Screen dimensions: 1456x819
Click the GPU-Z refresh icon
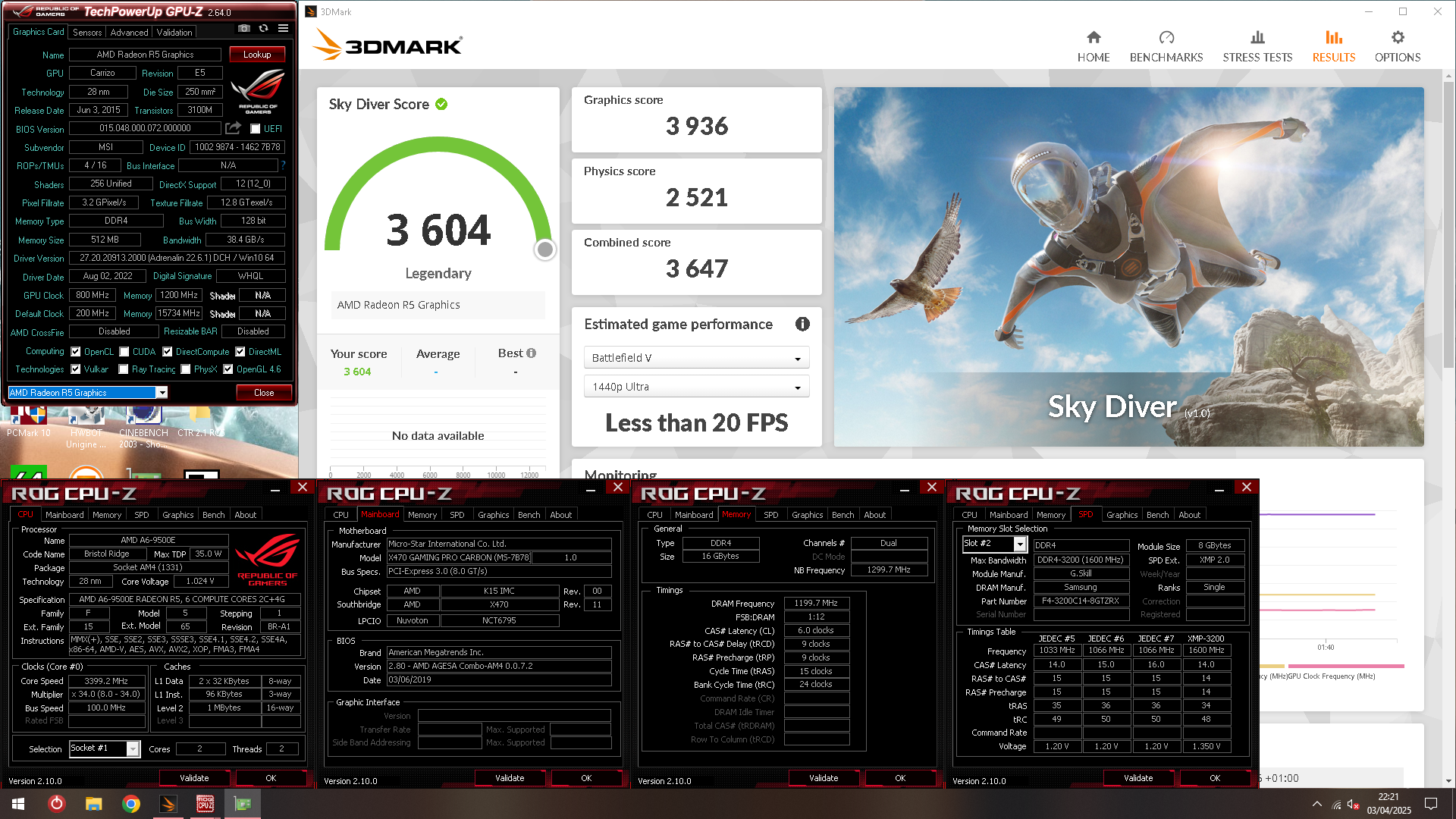point(263,28)
